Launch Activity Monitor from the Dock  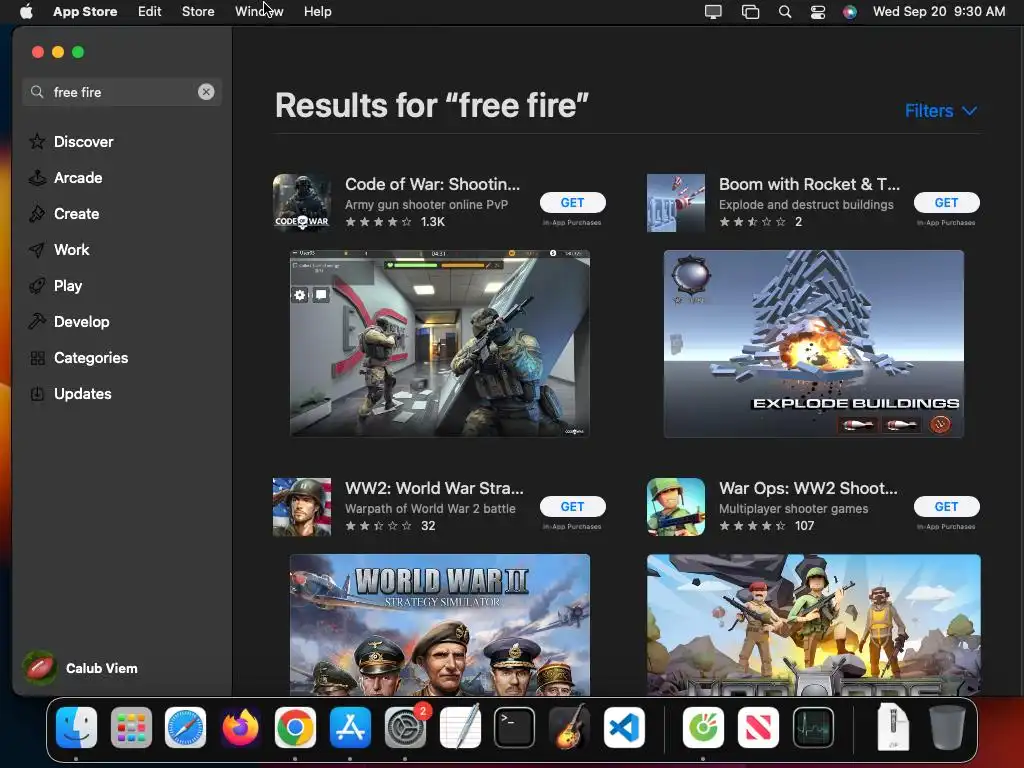coord(813,728)
